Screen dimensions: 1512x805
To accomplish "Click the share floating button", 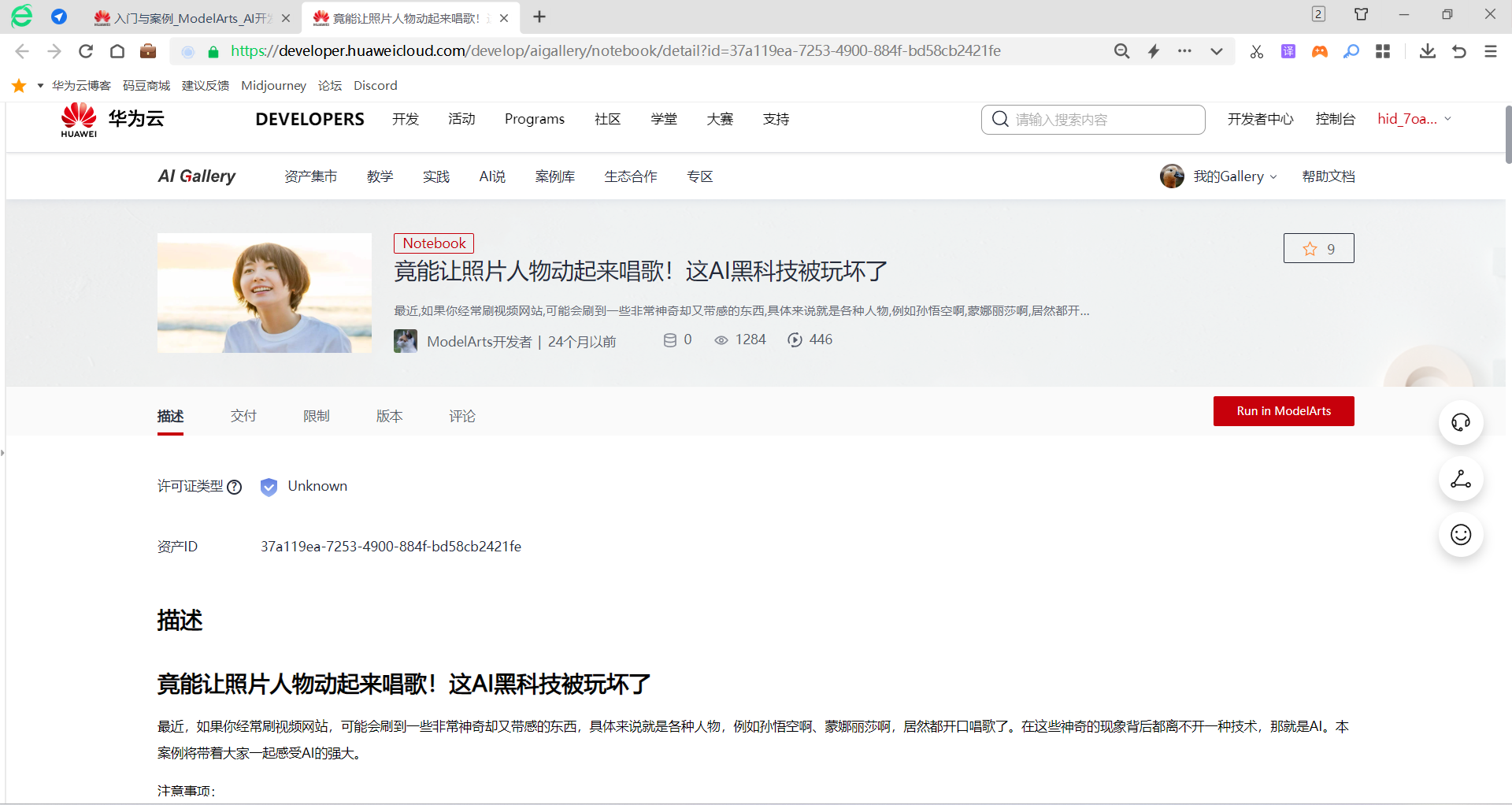I will click(1461, 479).
